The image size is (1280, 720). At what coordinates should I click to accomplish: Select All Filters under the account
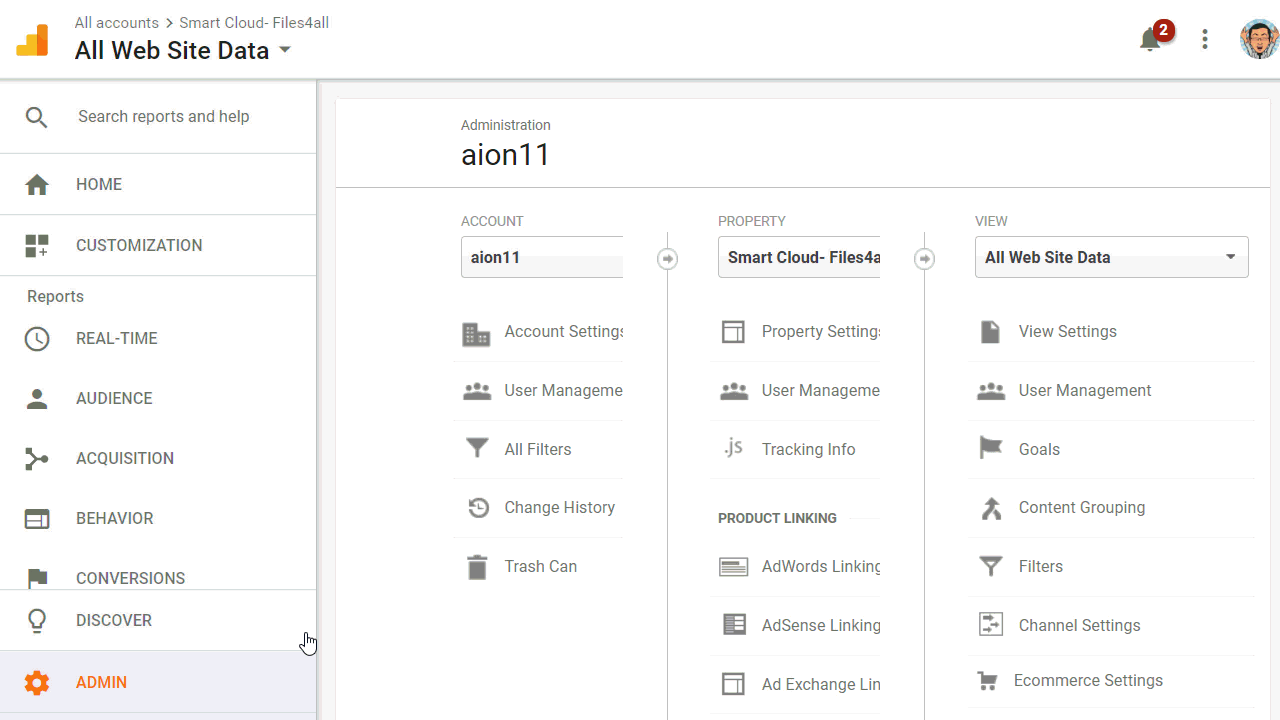tap(537, 449)
